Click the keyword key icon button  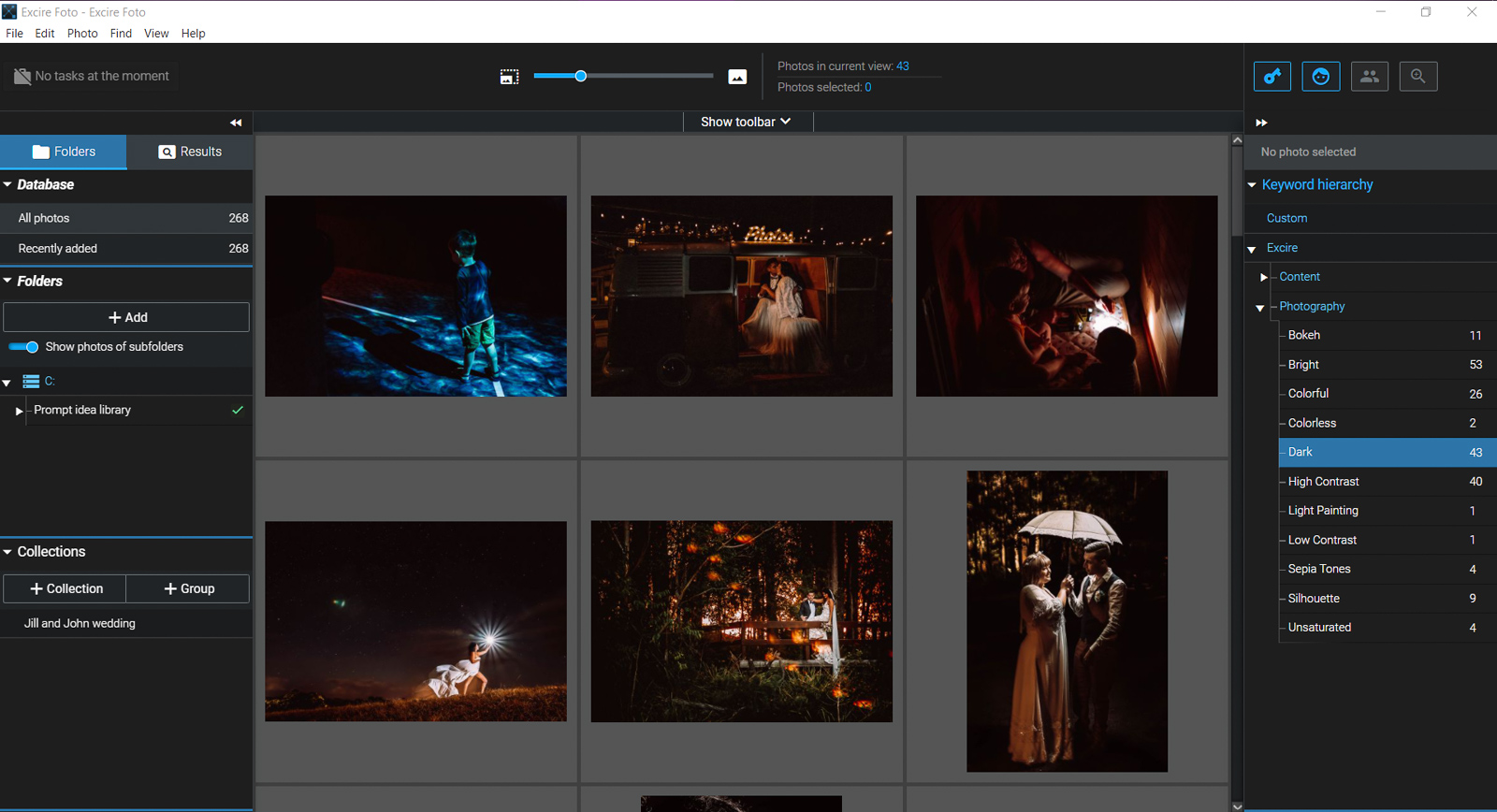1272,77
